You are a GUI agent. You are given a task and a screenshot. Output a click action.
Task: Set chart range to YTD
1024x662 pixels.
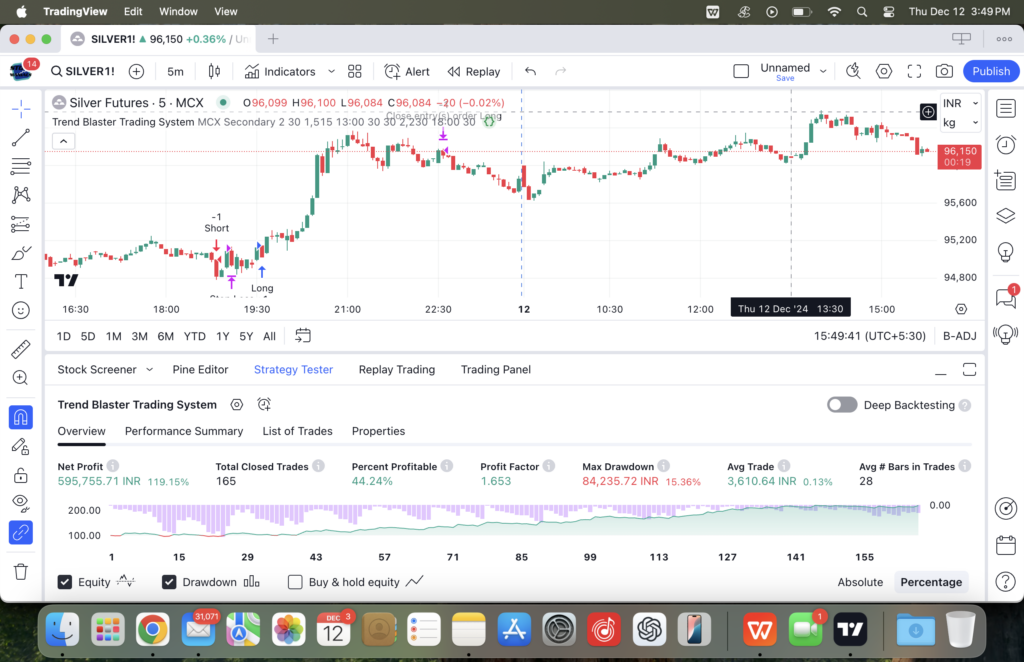194,336
